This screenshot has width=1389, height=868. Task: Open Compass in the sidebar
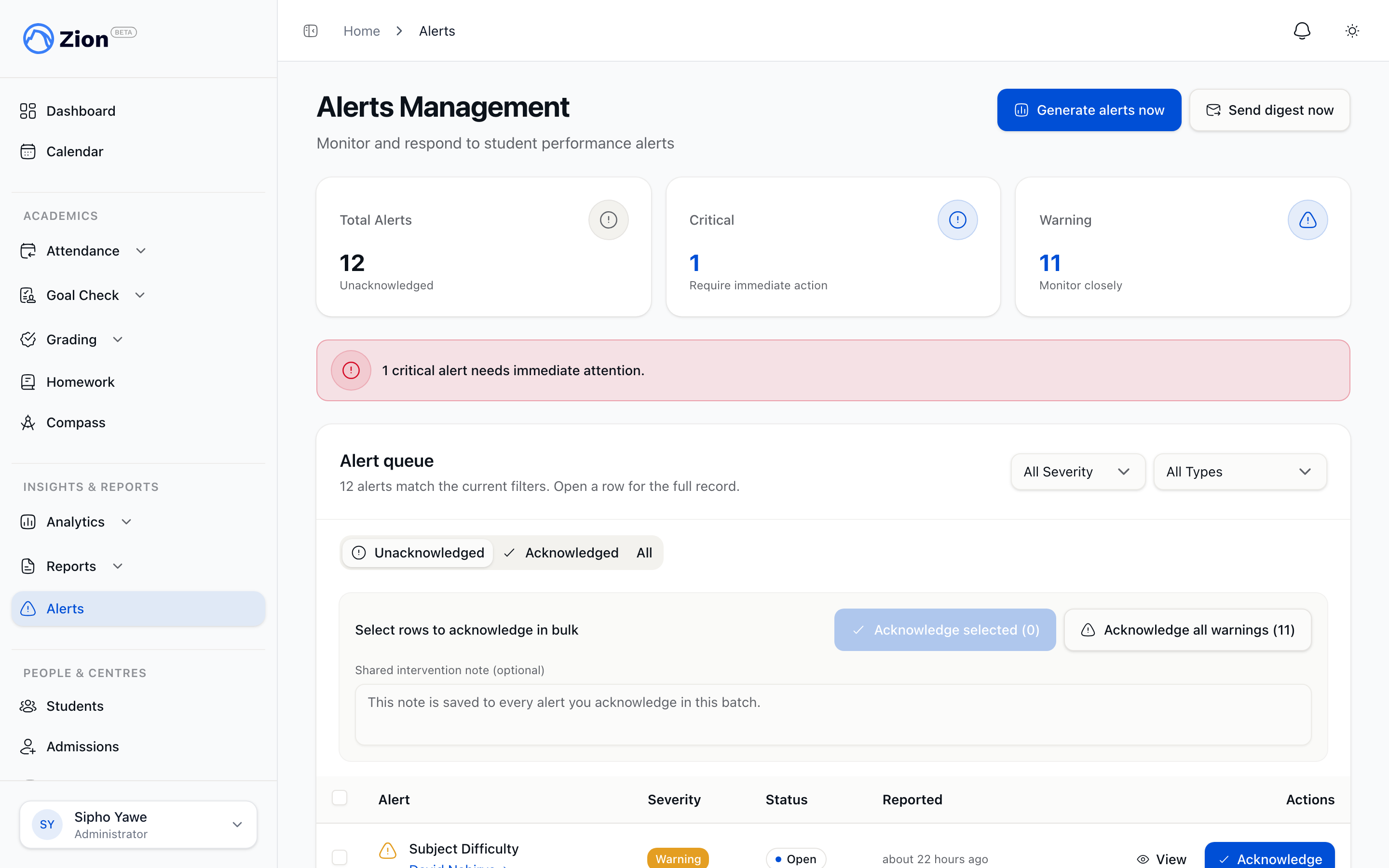tap(138, 422)
